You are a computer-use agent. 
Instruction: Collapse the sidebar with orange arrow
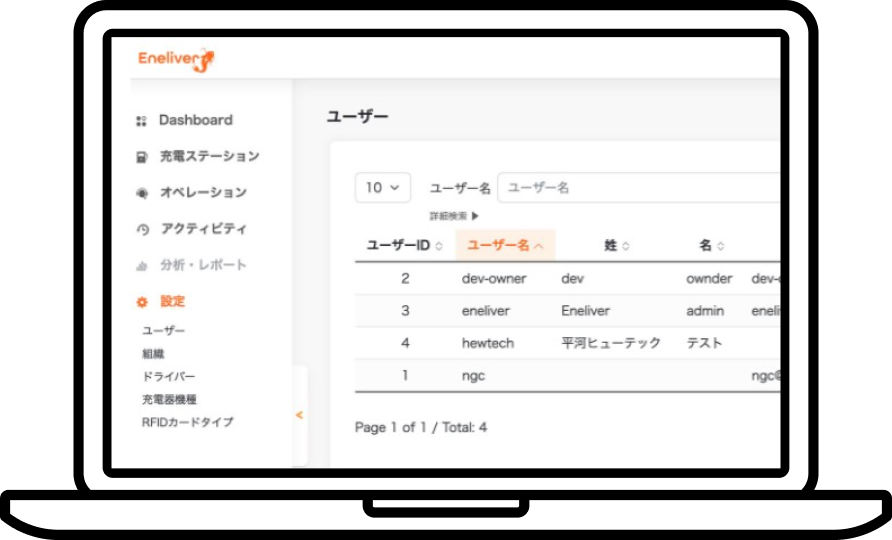point(299,415)
